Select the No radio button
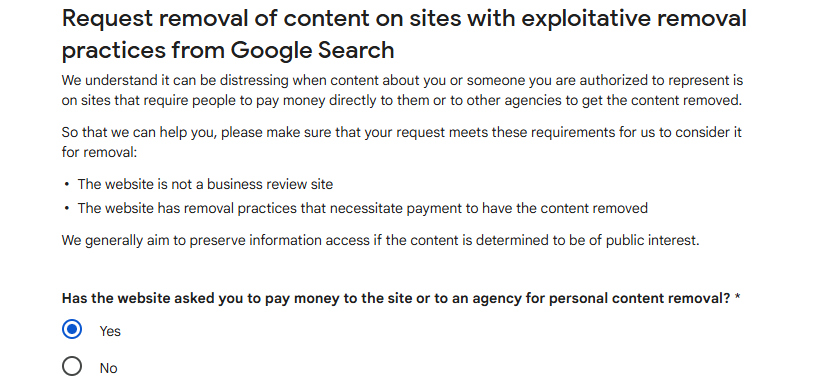Screen dimensions: 821x386 [72, 367]
